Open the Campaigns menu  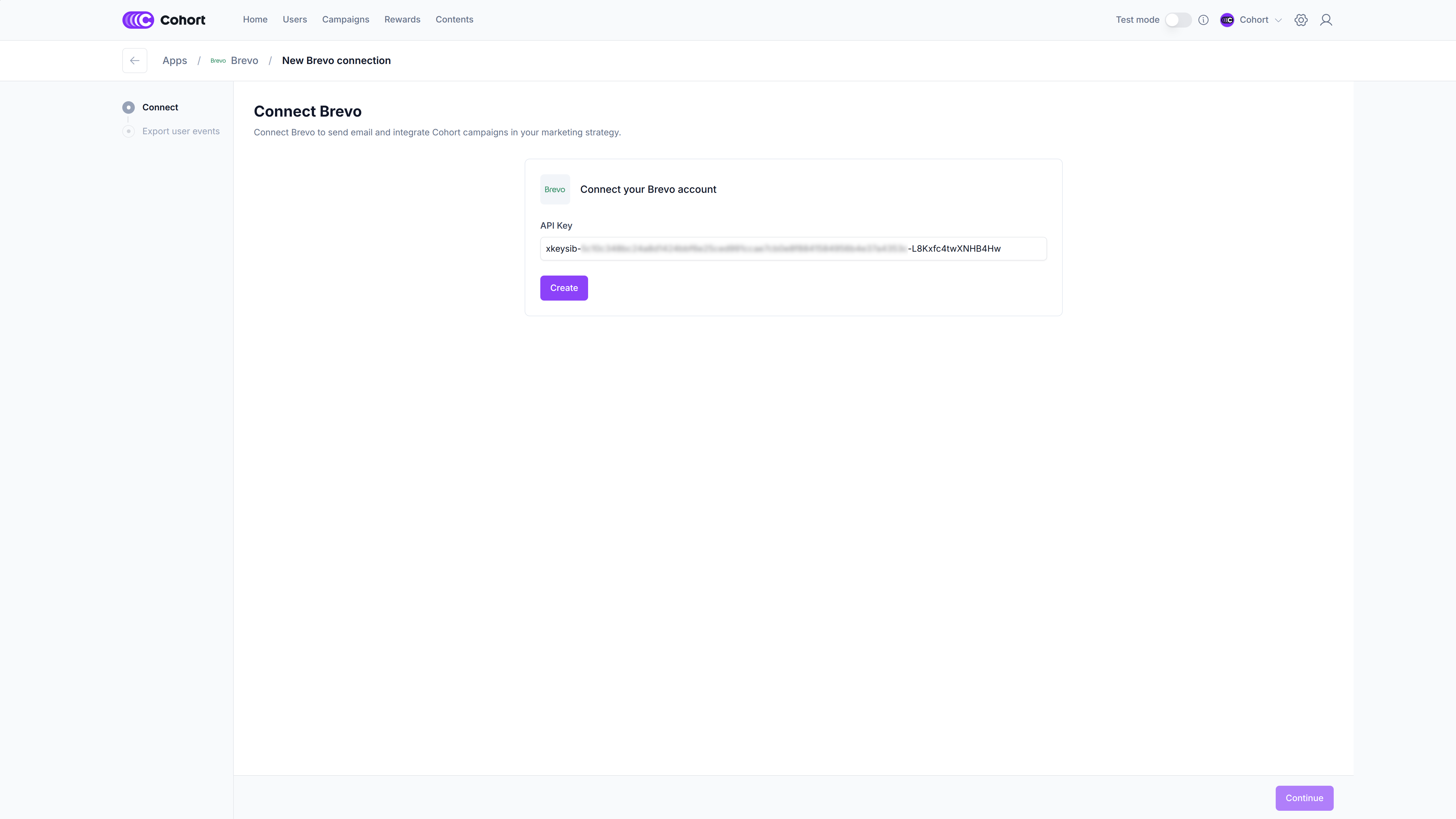[x=345, y=19]
